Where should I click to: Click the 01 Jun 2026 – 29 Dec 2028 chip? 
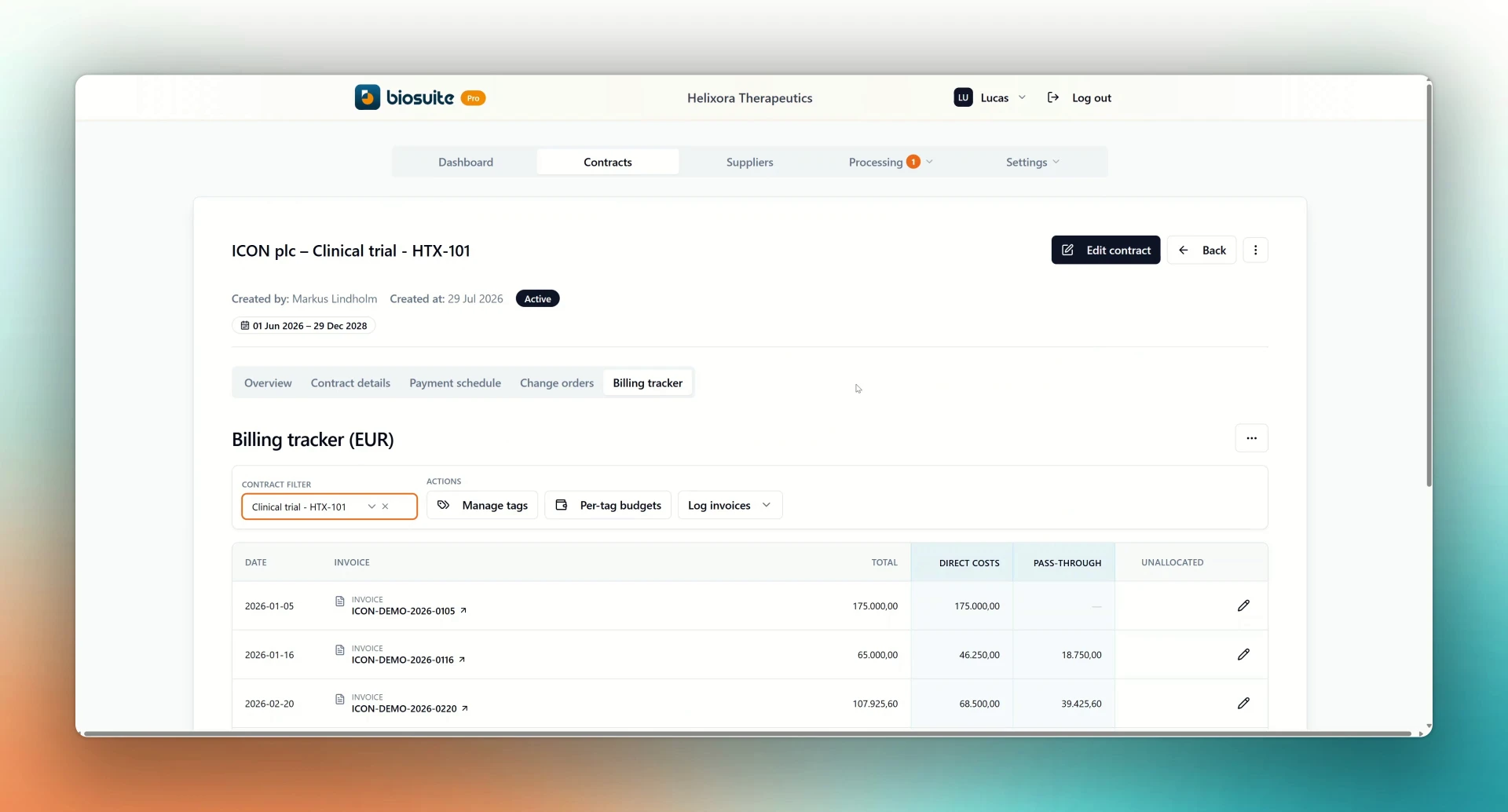pyautogui.click(x=304, y=325)
